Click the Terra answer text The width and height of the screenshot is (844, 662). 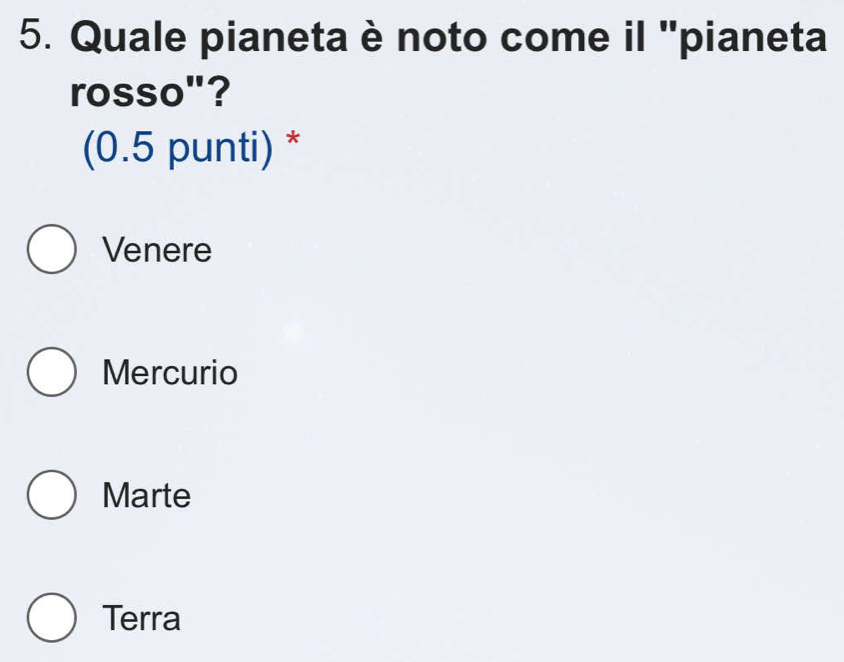(x=142, y=619)
